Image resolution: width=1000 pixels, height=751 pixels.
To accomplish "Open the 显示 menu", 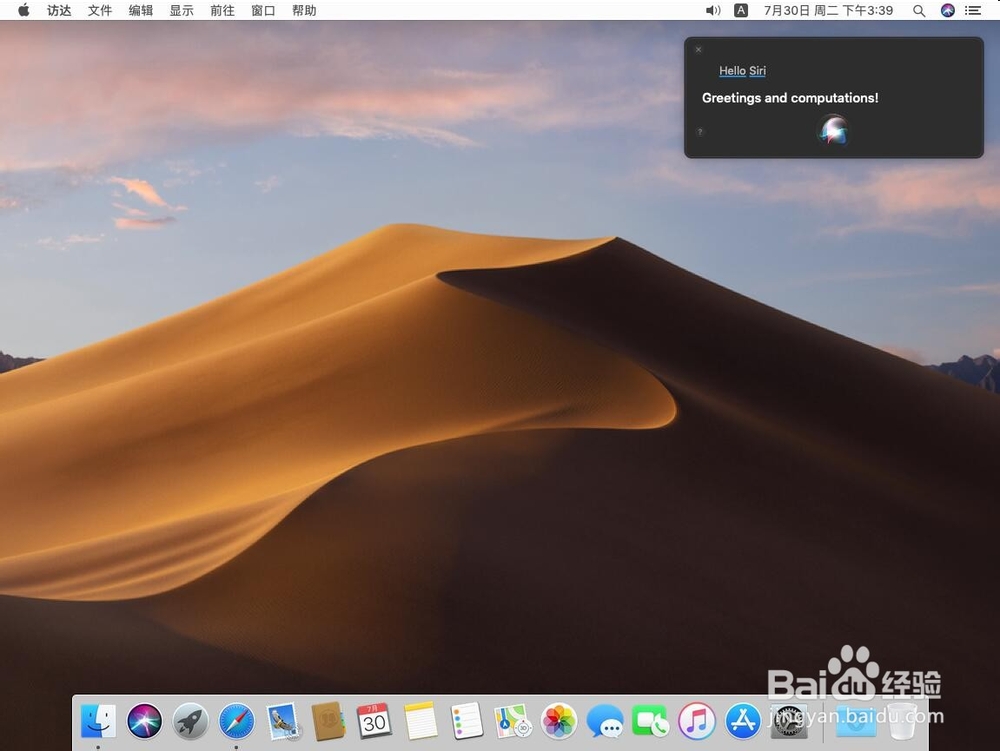I will 182,10.
